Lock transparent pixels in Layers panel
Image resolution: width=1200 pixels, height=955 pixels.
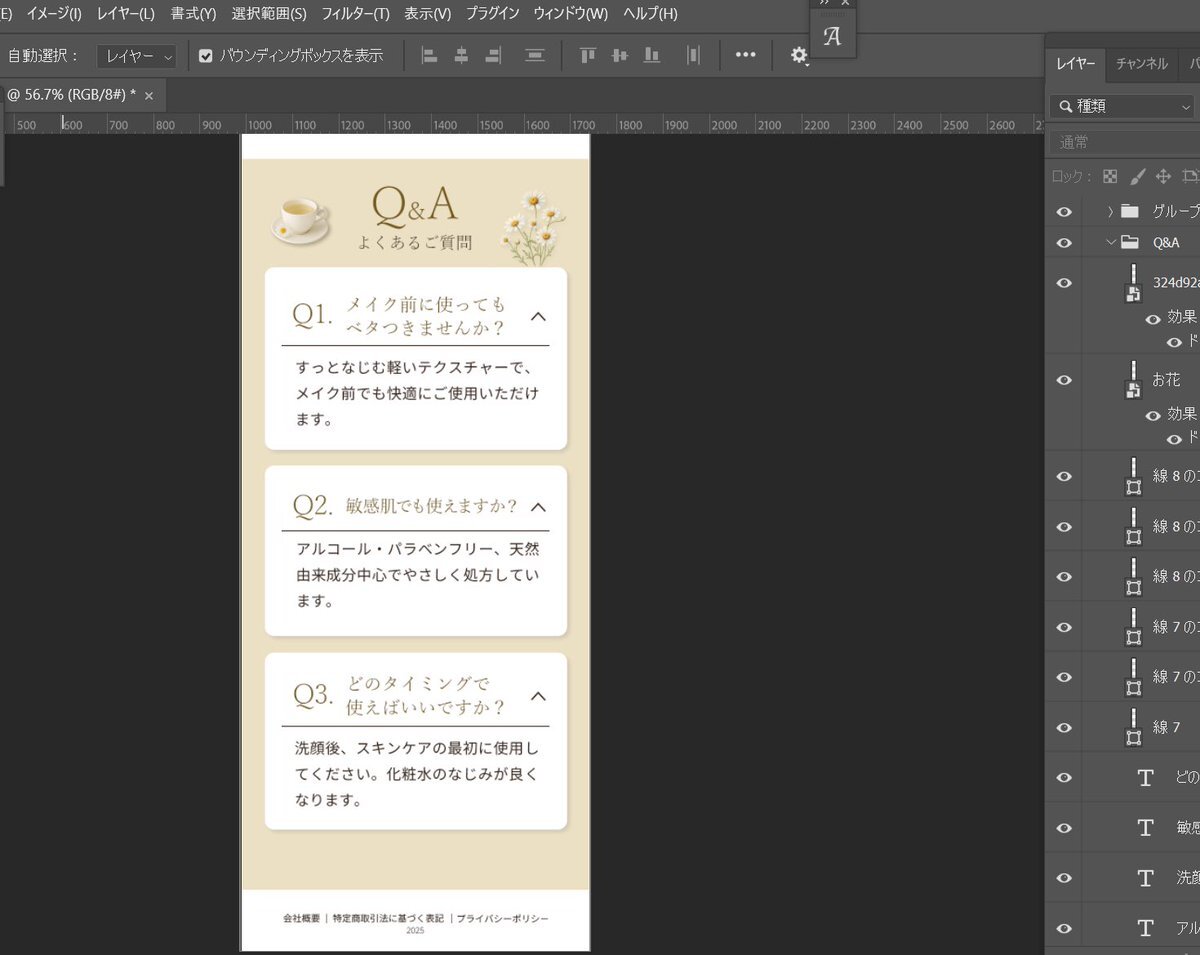[1110, 176]
